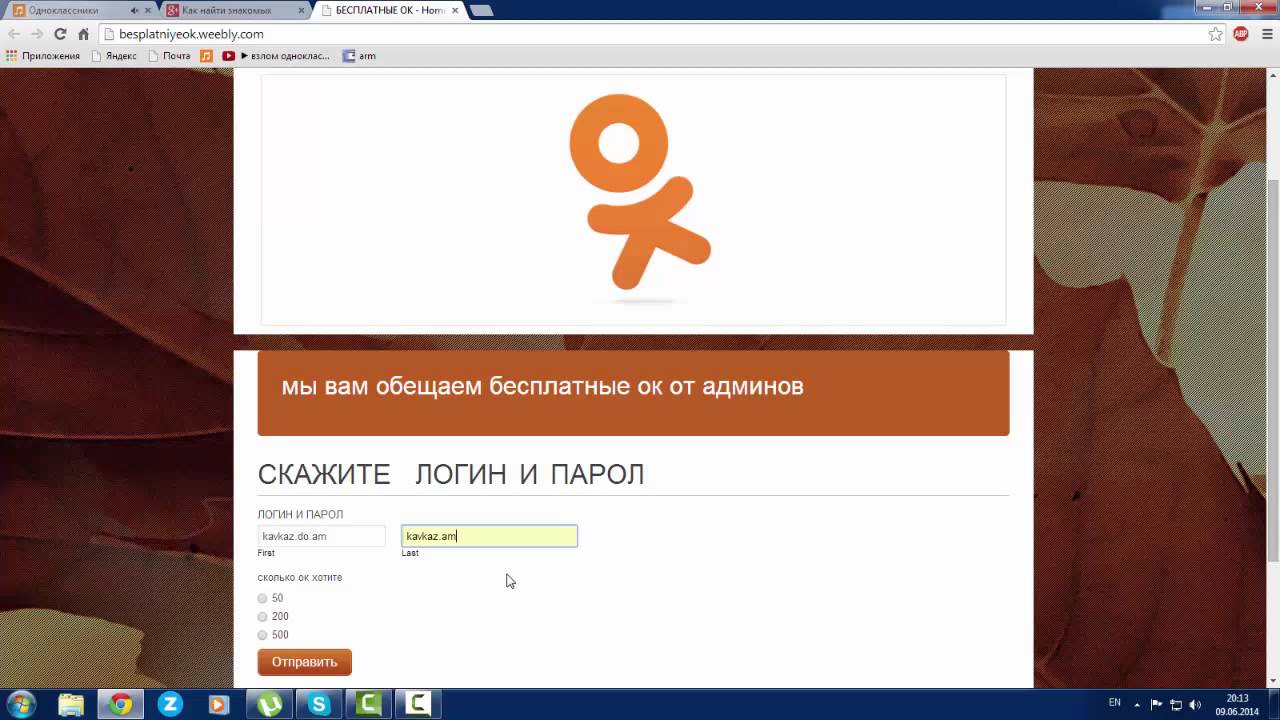Close the БЕСПЛАТНЫЕ ОК tab
The width and height of the screenshot is (1280, 720).
pyautogui.click(x=455, y=10)
